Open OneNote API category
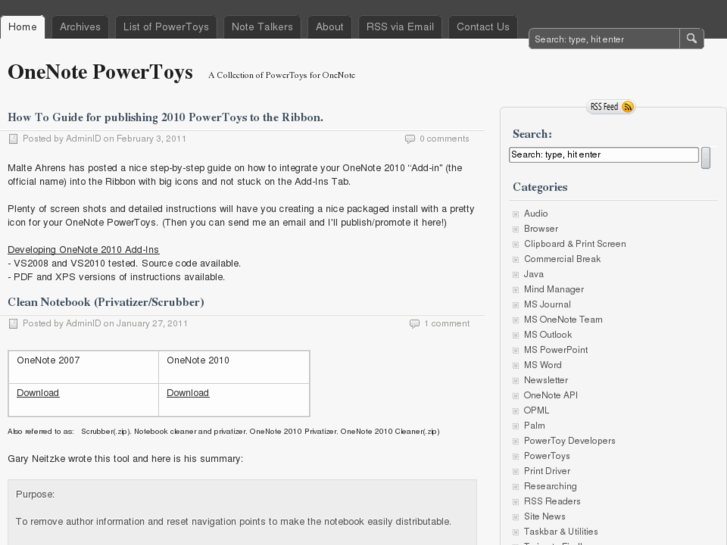Screen dimensions: 727x545 click(550, 395)
